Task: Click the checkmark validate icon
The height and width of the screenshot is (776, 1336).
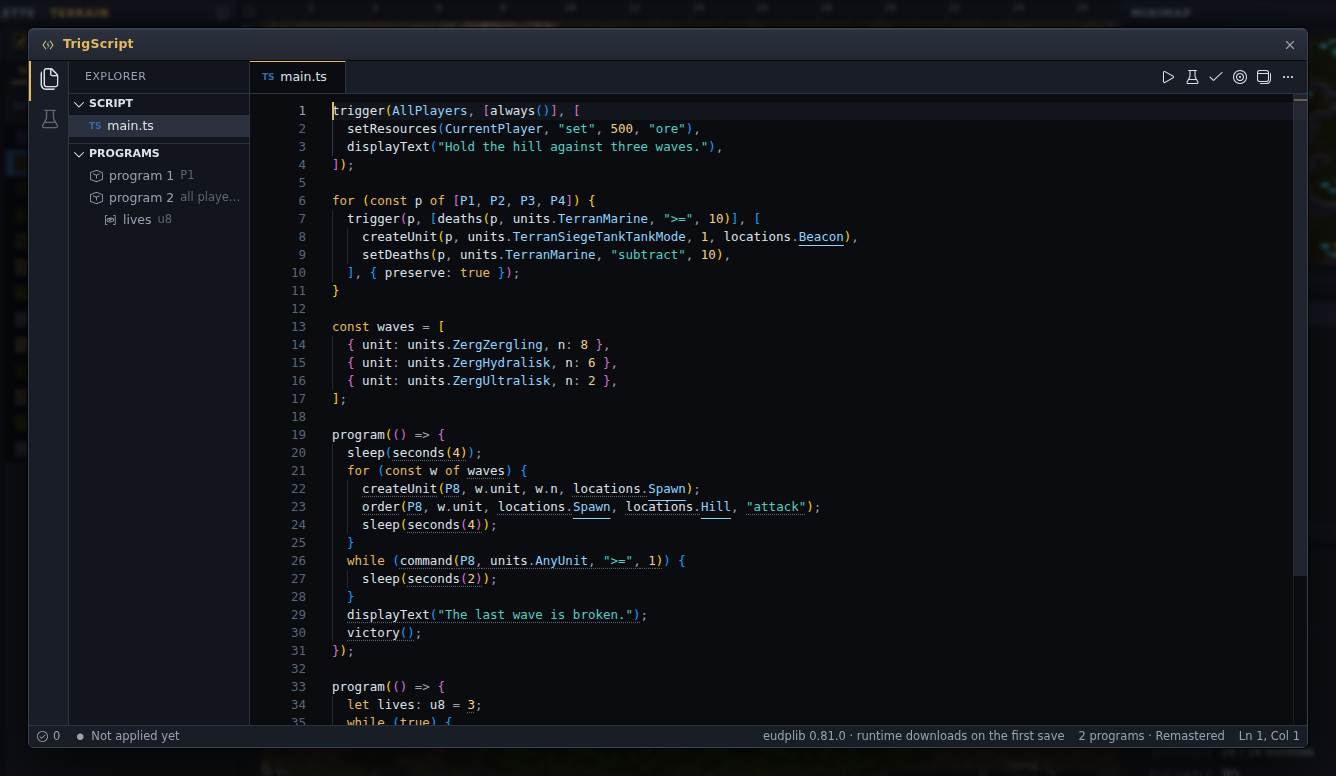Action: tap(1216, 77)
